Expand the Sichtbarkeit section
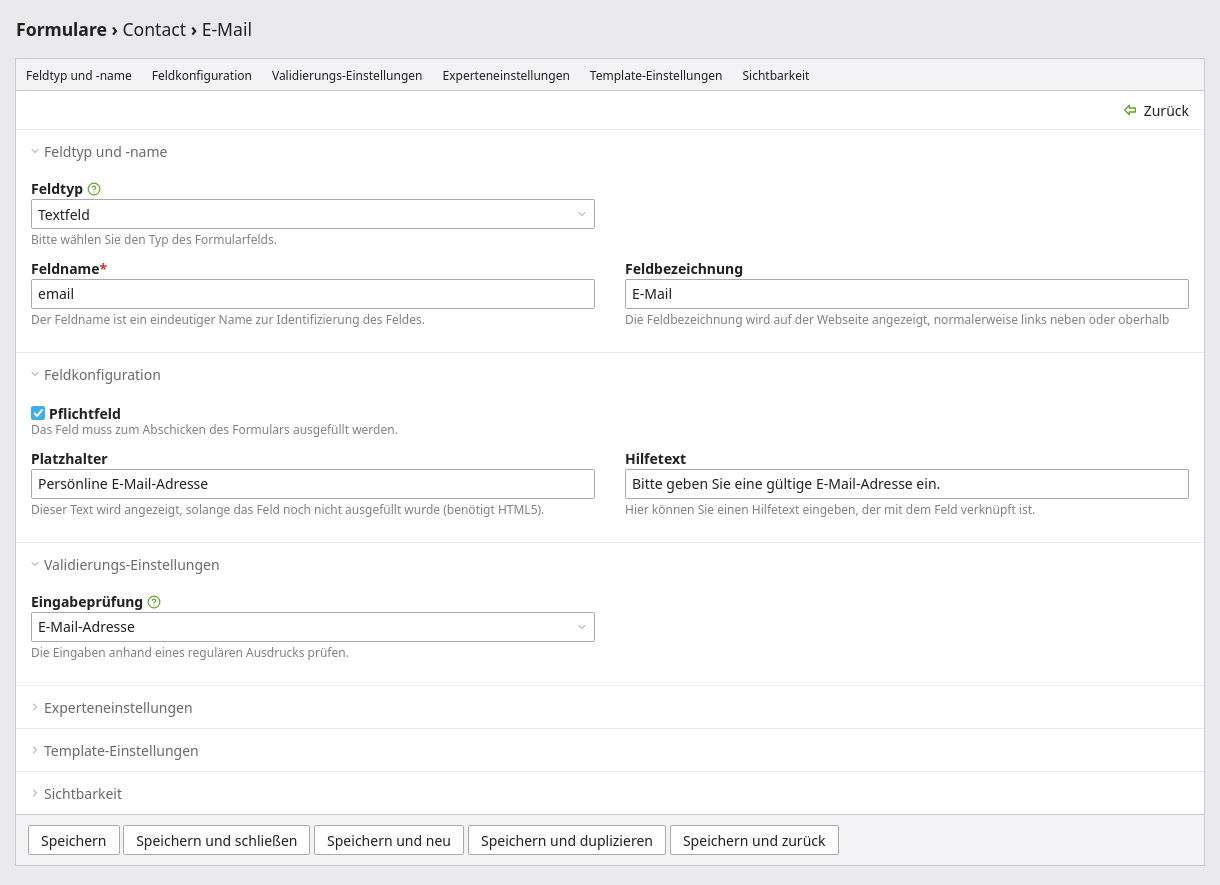This screenshot has width=1220, height=885. tap(76, 794)
